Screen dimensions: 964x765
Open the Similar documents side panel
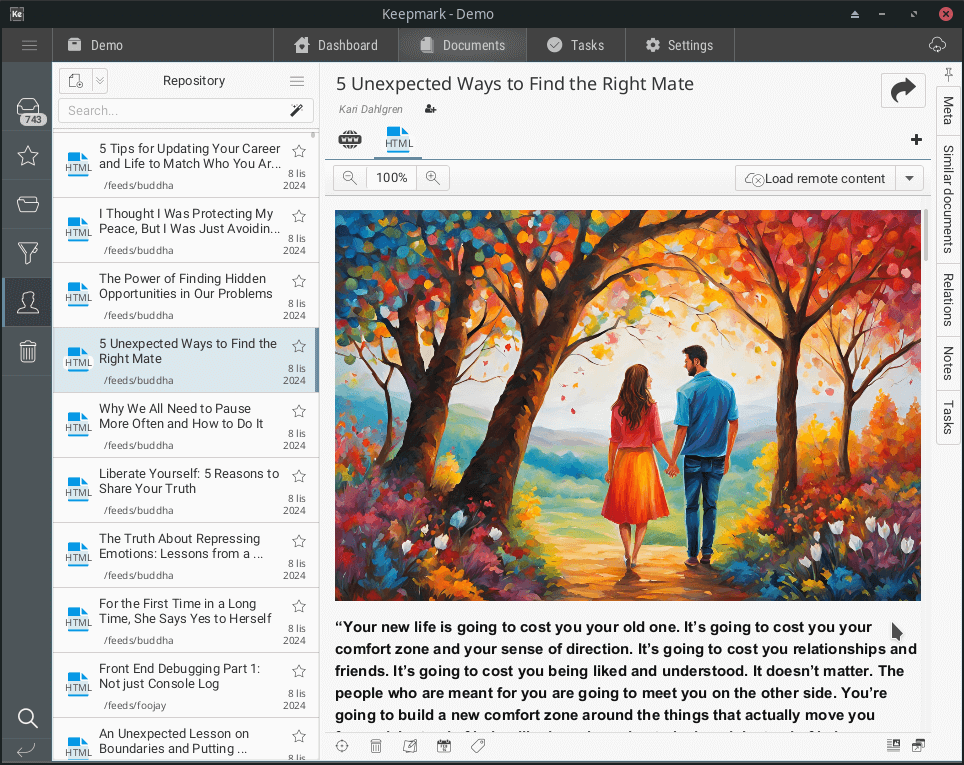(x=947, y=199)
